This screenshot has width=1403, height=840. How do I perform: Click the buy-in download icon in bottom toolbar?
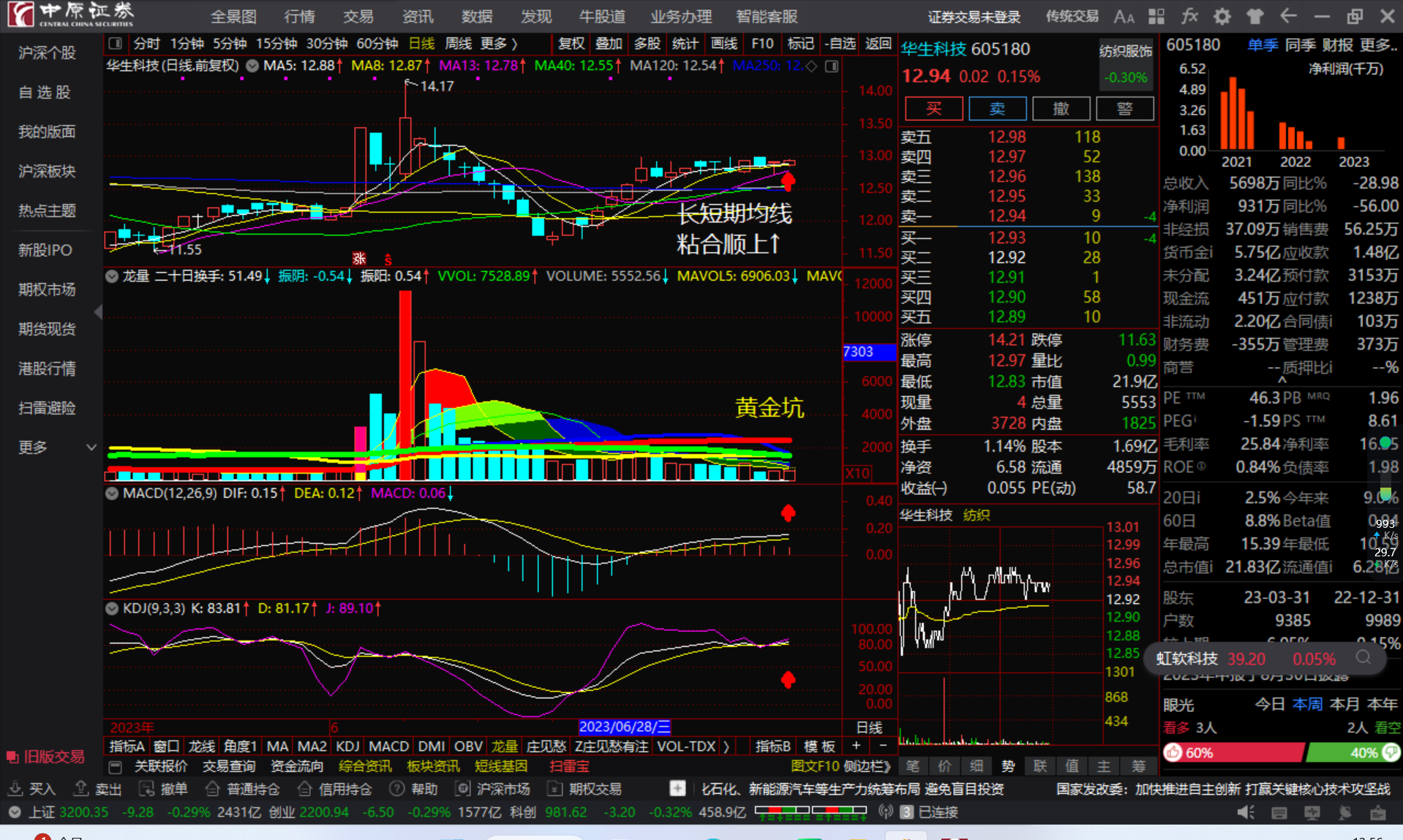tap(15, 789)
